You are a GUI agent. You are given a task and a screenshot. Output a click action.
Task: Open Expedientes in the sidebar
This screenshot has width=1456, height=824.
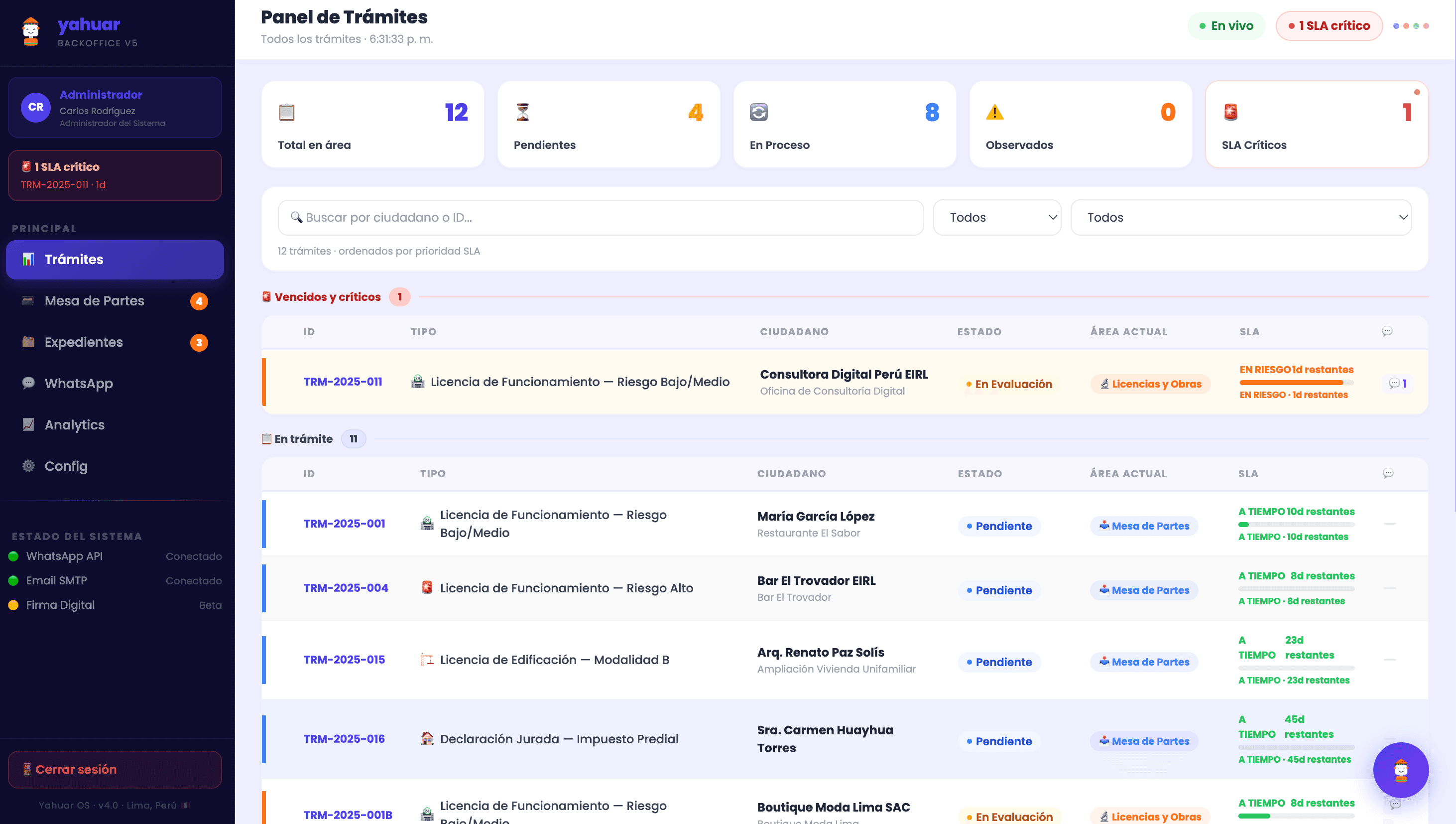click(115, 342)
